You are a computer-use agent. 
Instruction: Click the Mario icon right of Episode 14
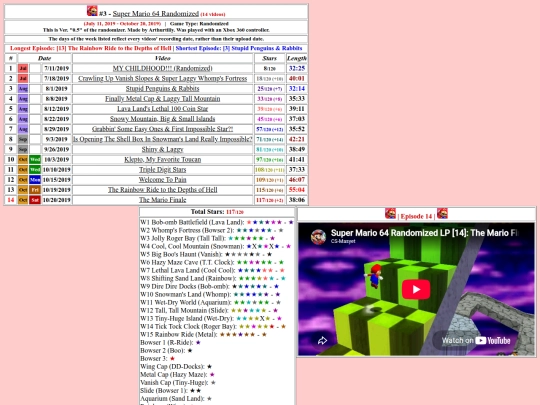tap(442, 214)
